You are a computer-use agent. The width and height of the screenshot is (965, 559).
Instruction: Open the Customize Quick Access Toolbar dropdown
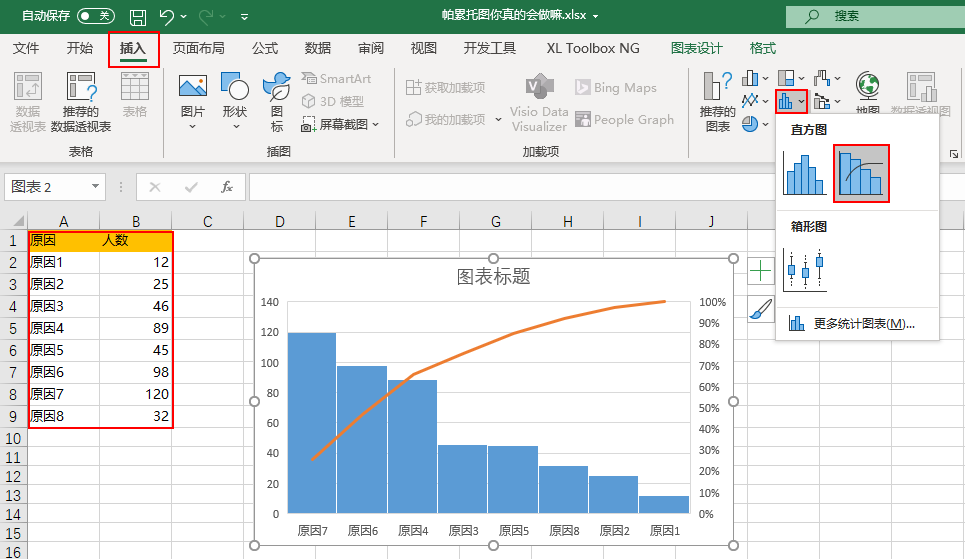(244, 17)
